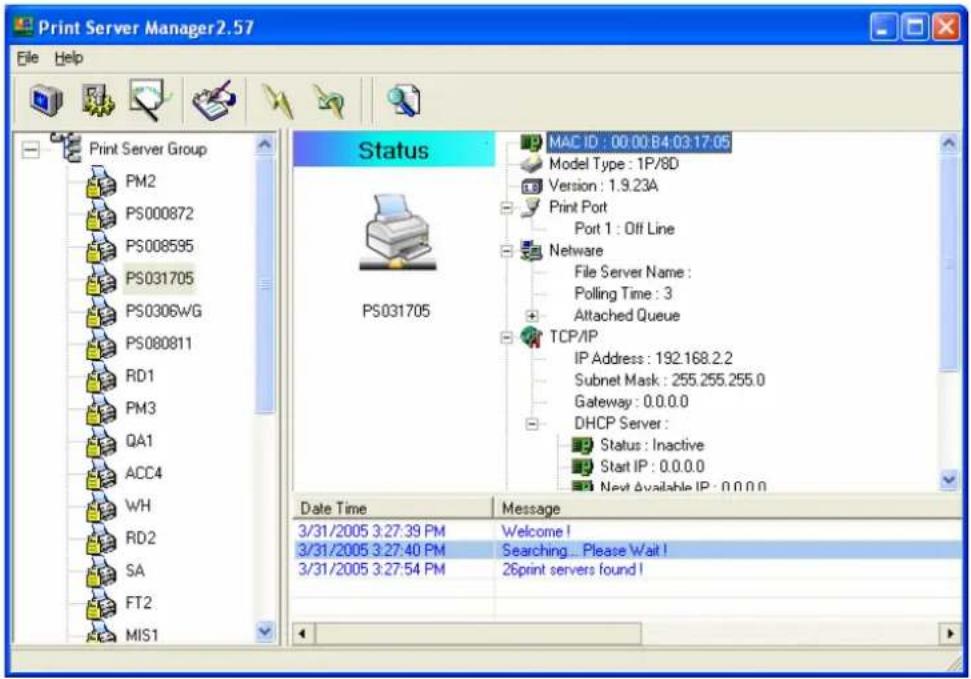Select the 'Searching... Please Wait !' log row

click(628, 550)
